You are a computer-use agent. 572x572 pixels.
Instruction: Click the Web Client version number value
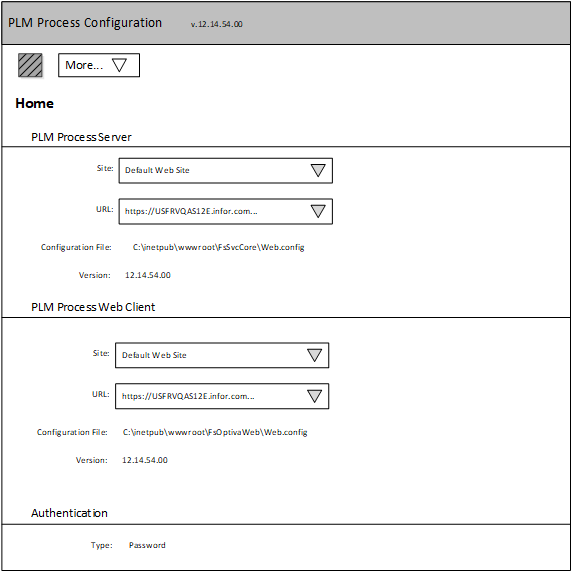click(x=145, y=460)
